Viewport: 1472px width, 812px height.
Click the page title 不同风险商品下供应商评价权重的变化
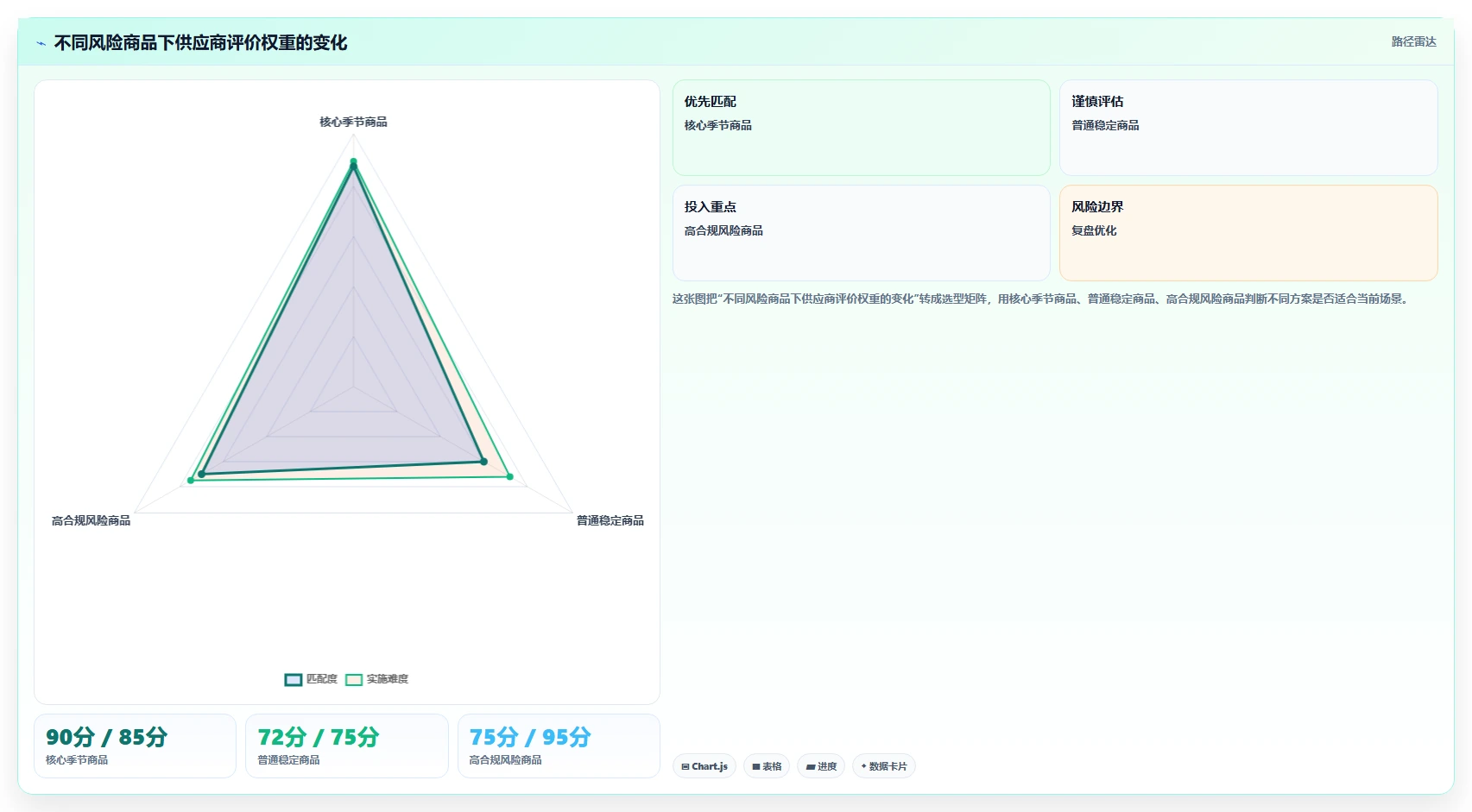[200, 43]
